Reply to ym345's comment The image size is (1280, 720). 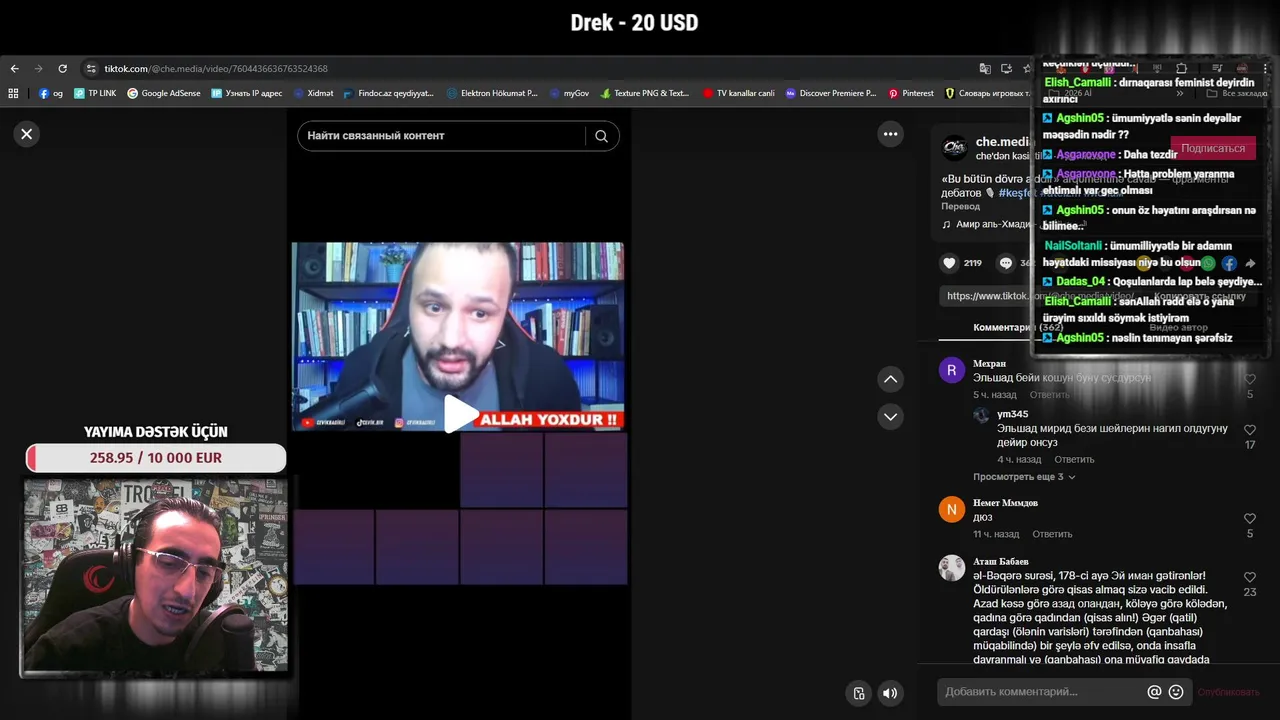coord(1074,459)
